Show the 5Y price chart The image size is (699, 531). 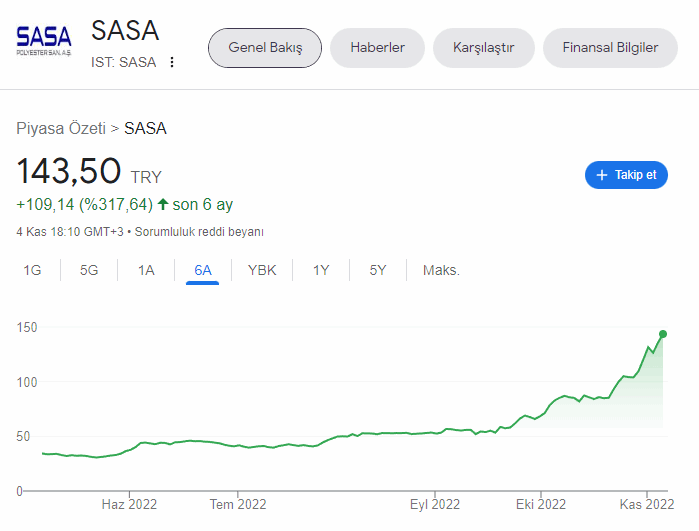pyautogui.click(x=378, y=270)
